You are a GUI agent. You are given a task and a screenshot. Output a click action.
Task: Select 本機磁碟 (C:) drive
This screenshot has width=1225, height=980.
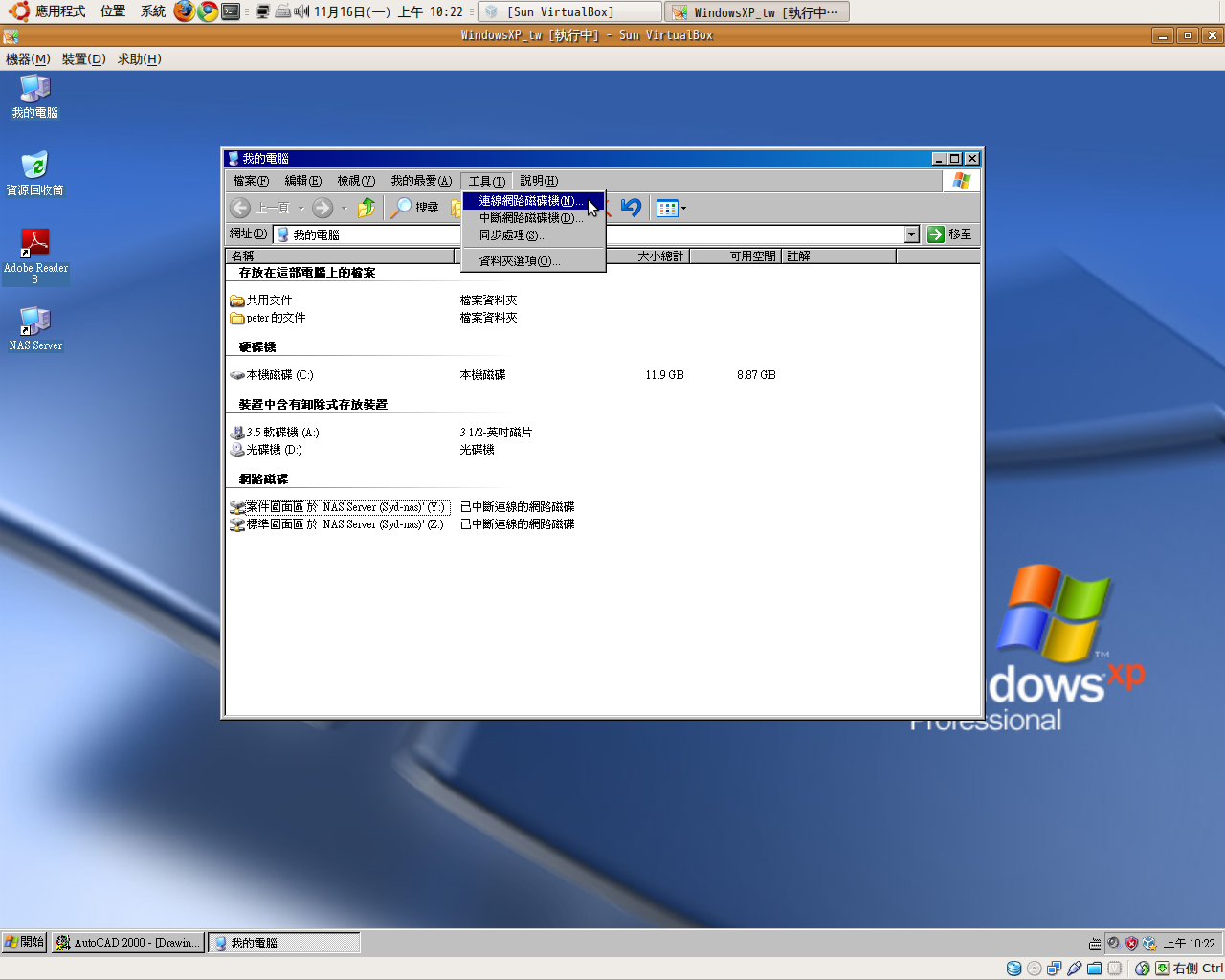coord(272,375)
